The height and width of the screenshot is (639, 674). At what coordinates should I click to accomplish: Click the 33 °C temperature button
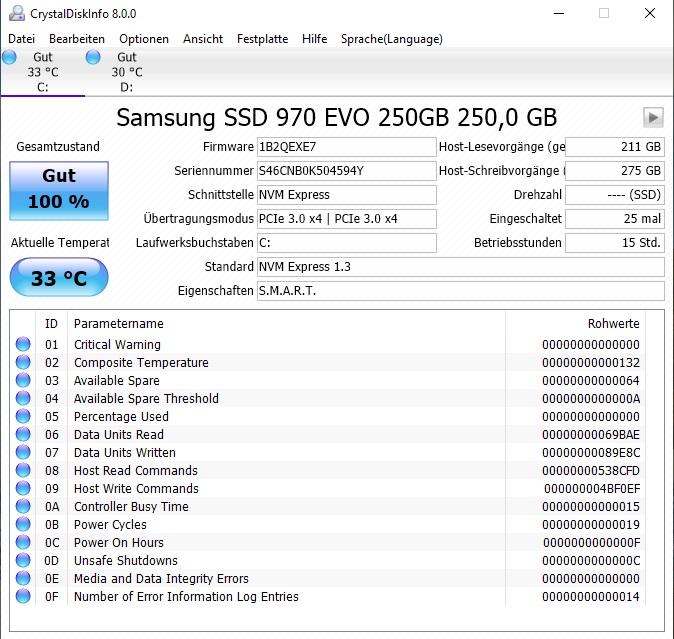click(59, 277)
